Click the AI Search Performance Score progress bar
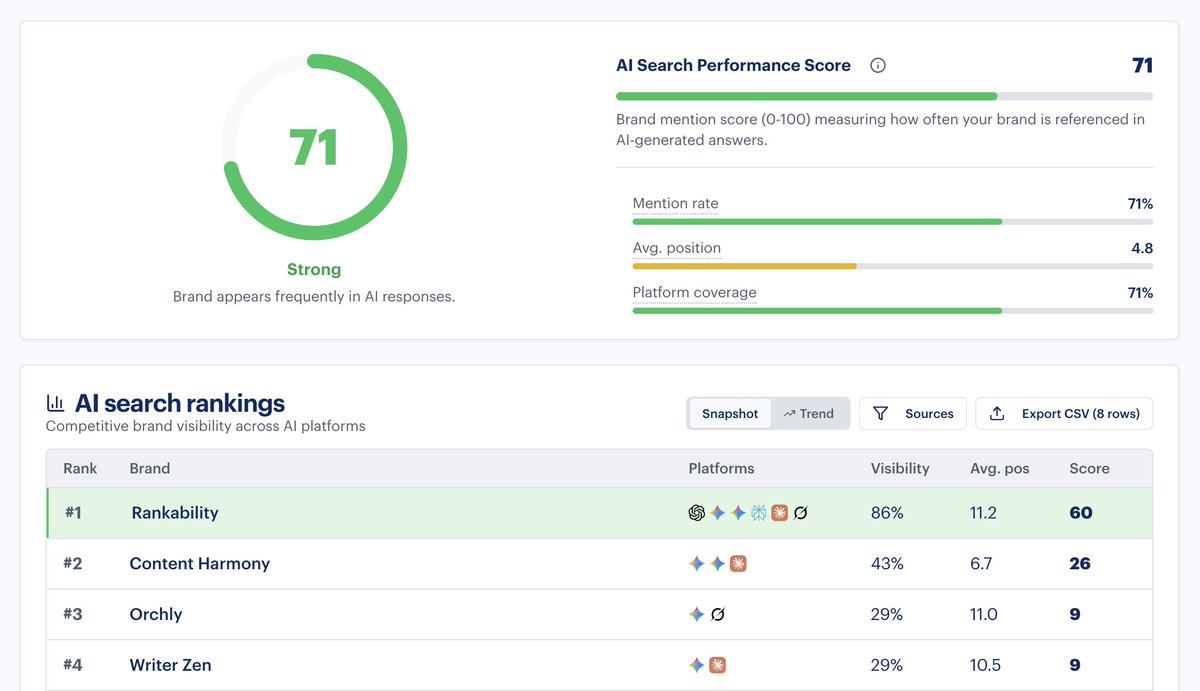Screen dimensions: 1200x691 pos(884,96)
